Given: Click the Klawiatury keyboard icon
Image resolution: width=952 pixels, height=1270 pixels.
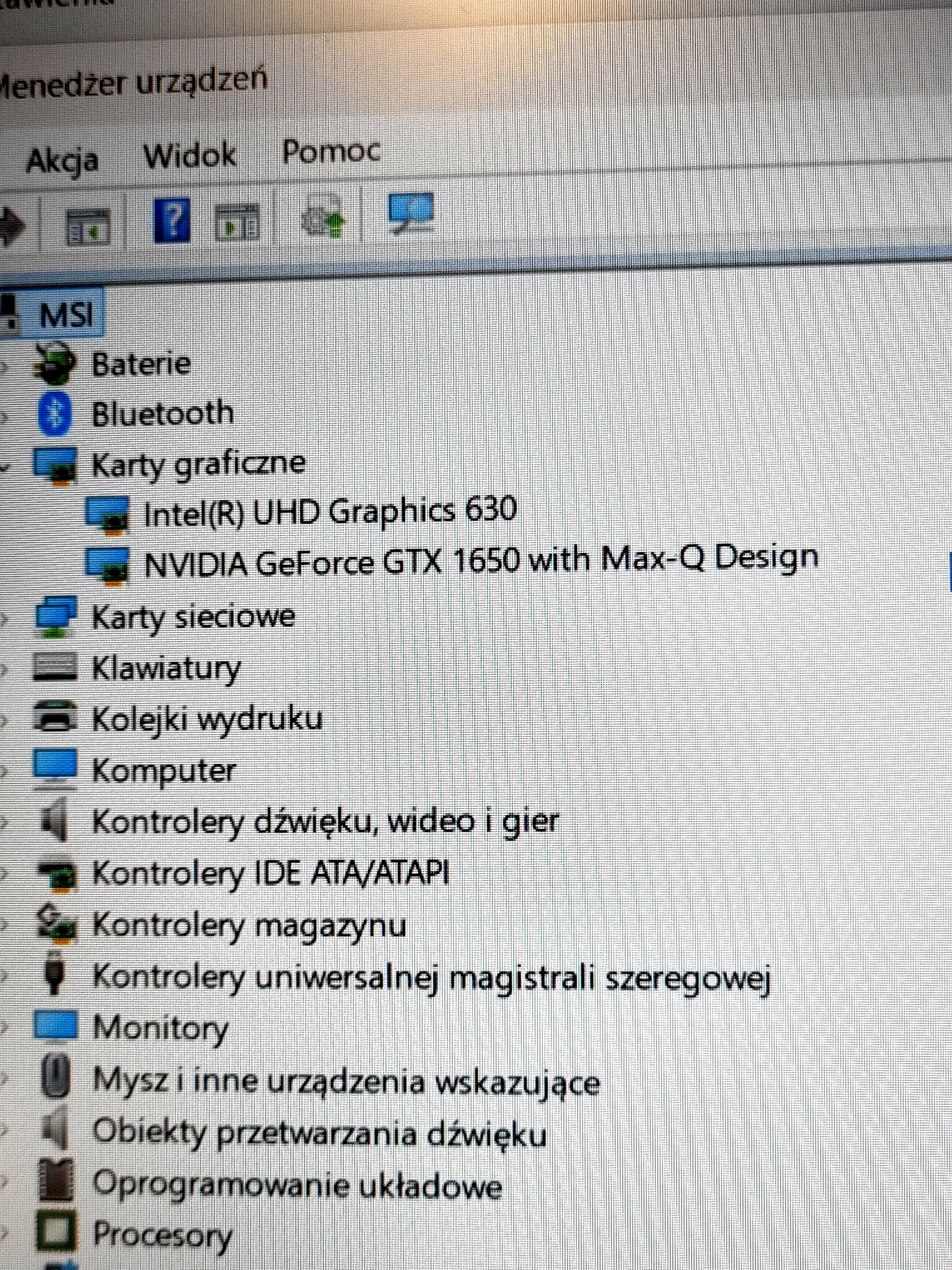Looking at the screenshot, I should (55, 667).
